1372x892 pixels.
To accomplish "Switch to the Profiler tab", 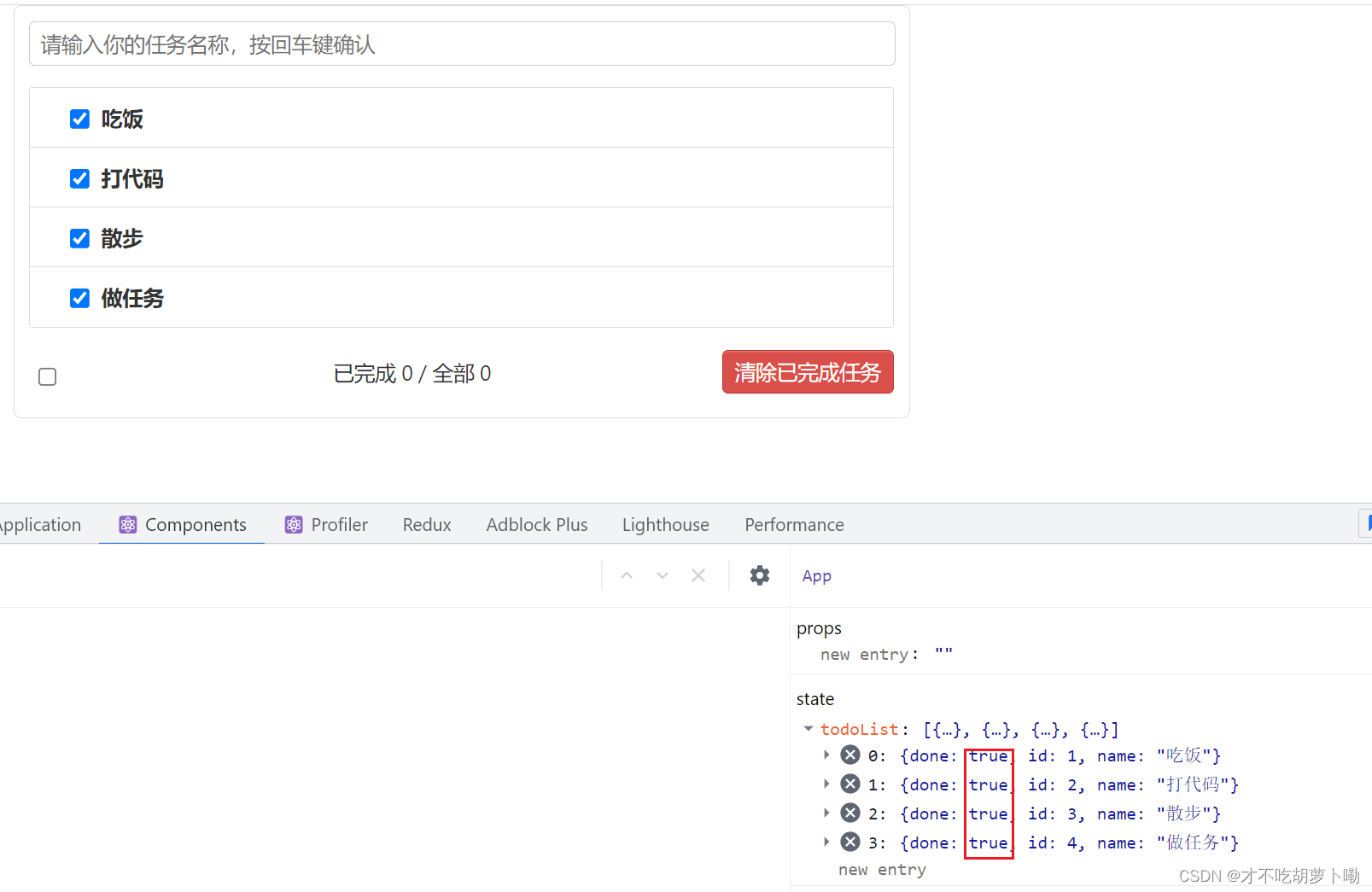I will [339, 524].
